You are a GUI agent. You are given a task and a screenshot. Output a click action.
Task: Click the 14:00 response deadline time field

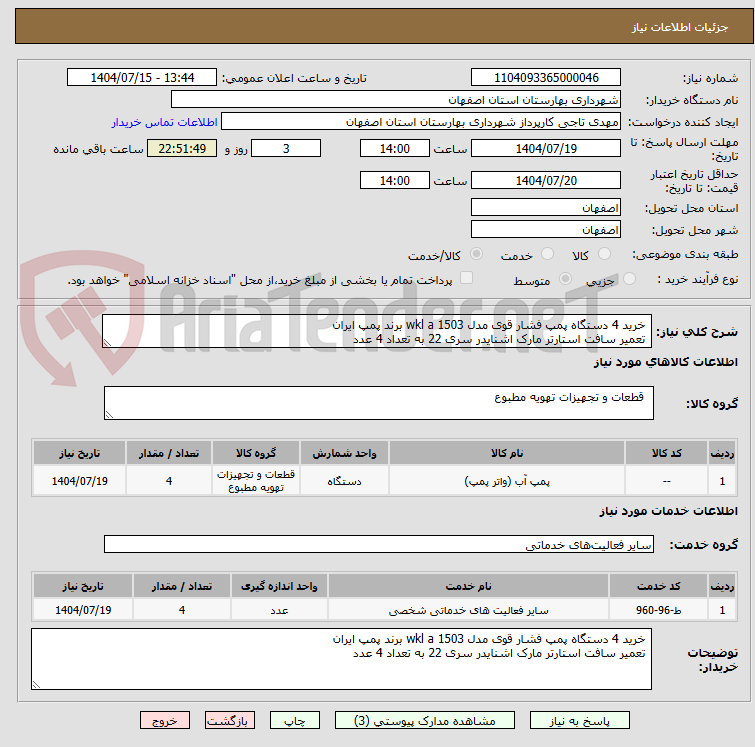(394, 148)
